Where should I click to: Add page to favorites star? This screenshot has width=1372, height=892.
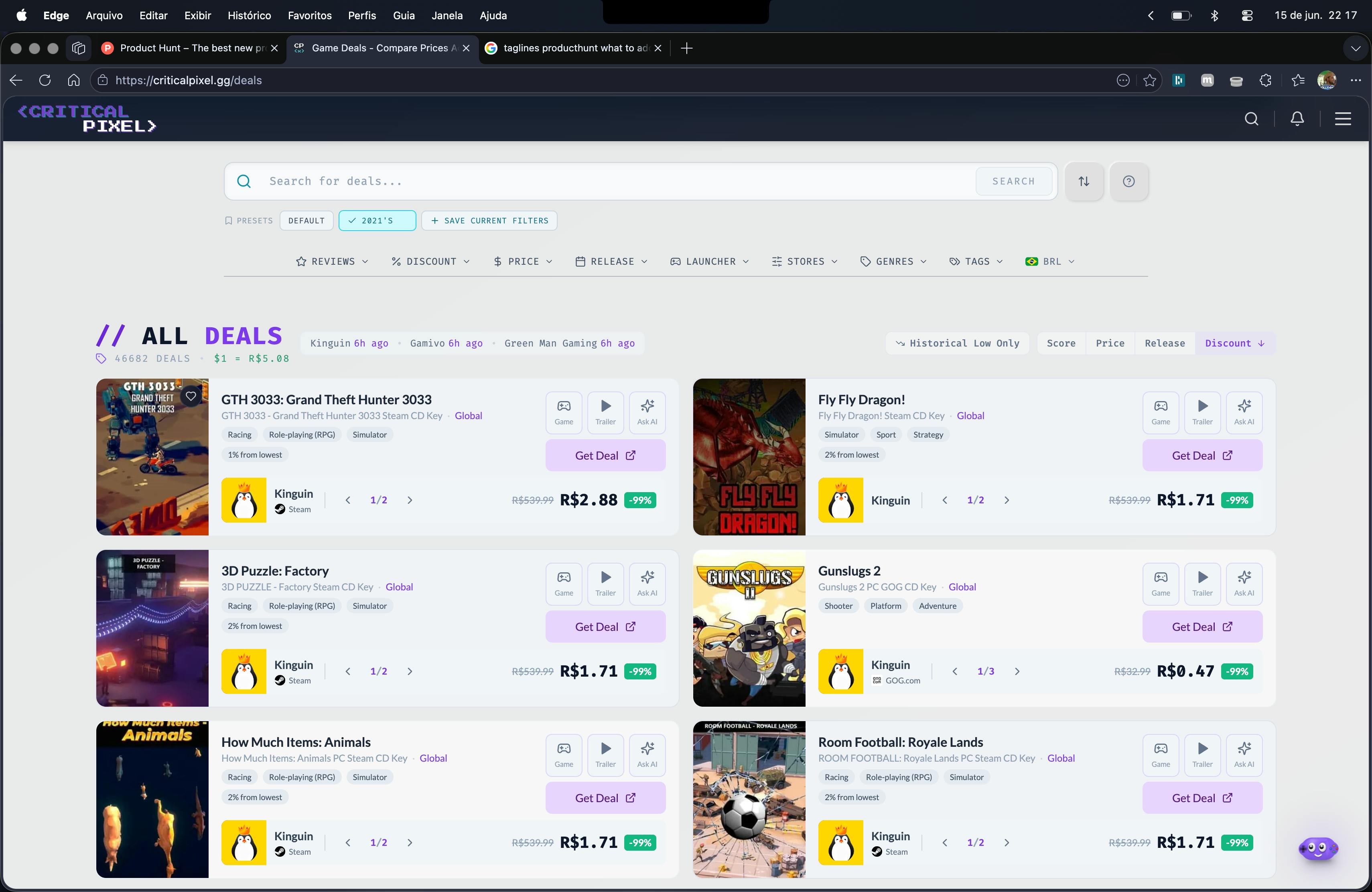pos(1149,80)
